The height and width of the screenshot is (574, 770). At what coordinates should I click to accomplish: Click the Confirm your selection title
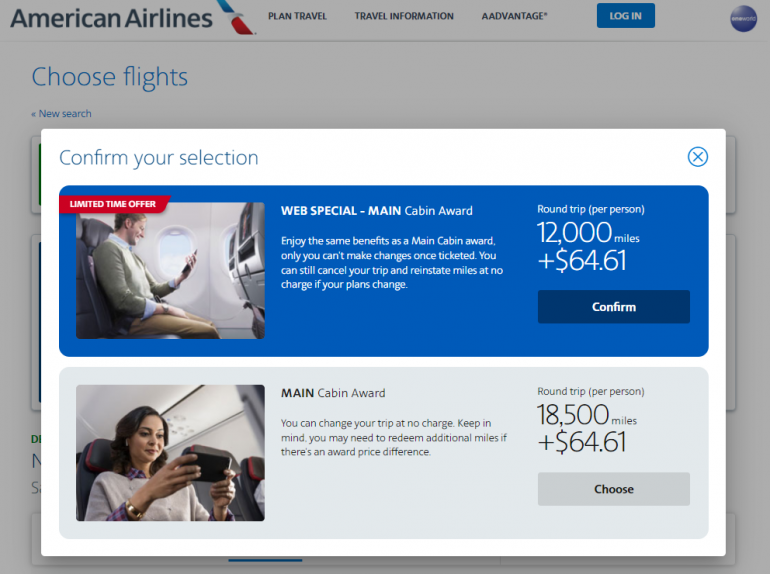(x=159, y=158)
